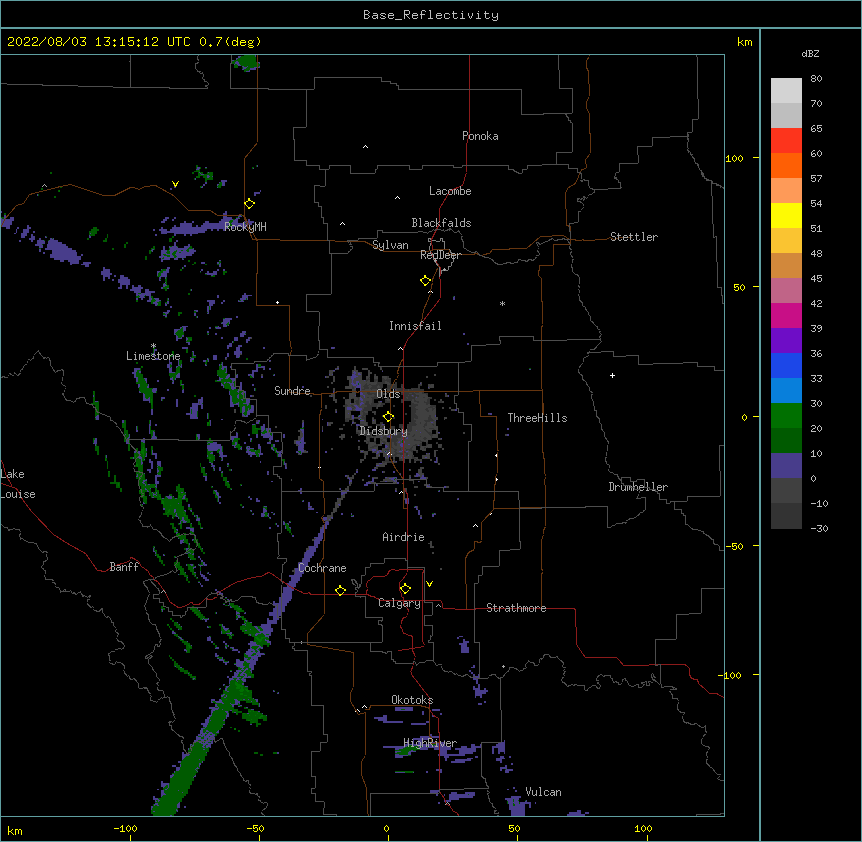Click the yellow diamond marker below Cochrane
862x842 pixels.
[x=340, y=590]
